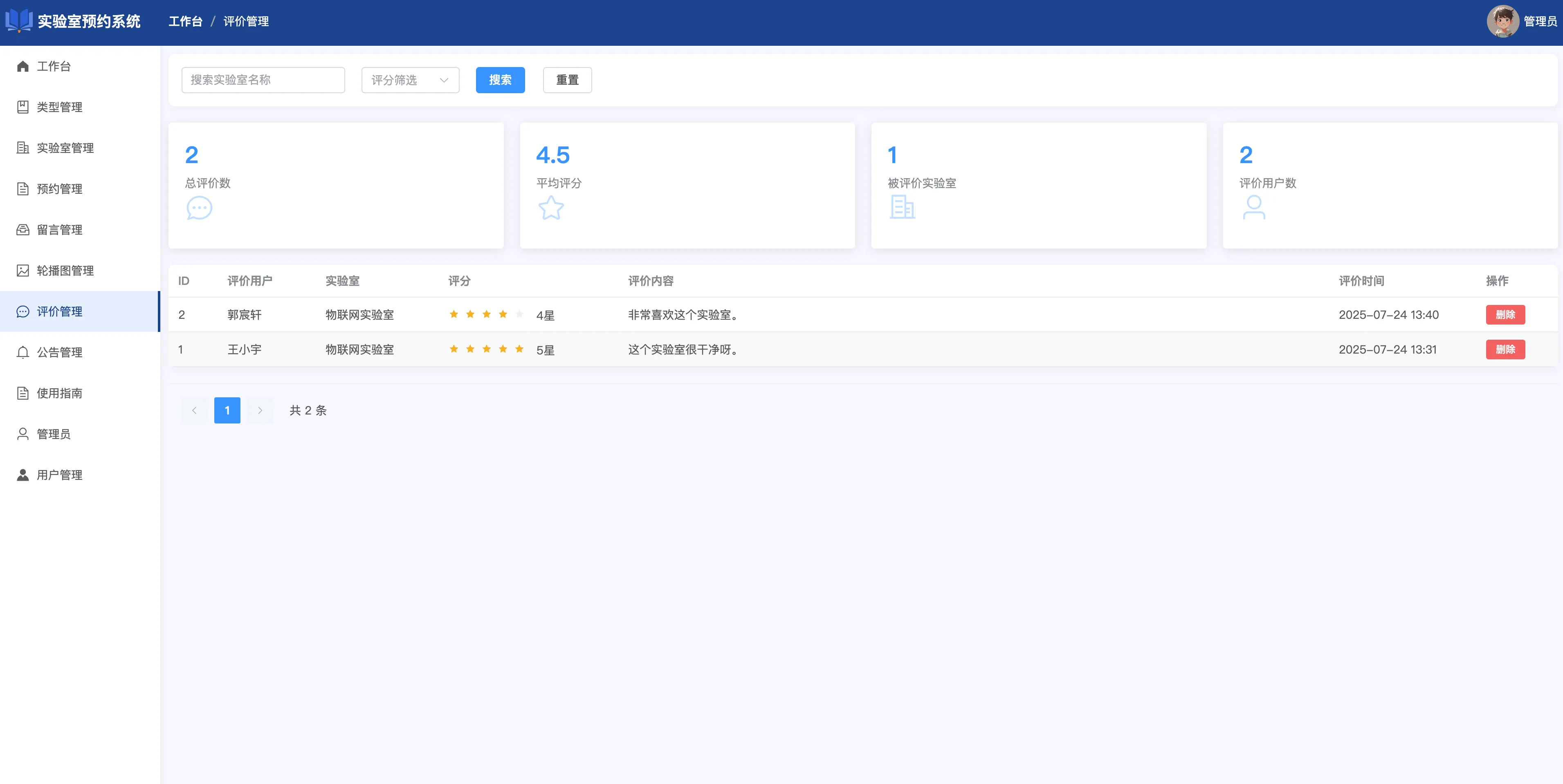Open 留言管理 menu item
1563x784 pixels.
pos(59,230)
